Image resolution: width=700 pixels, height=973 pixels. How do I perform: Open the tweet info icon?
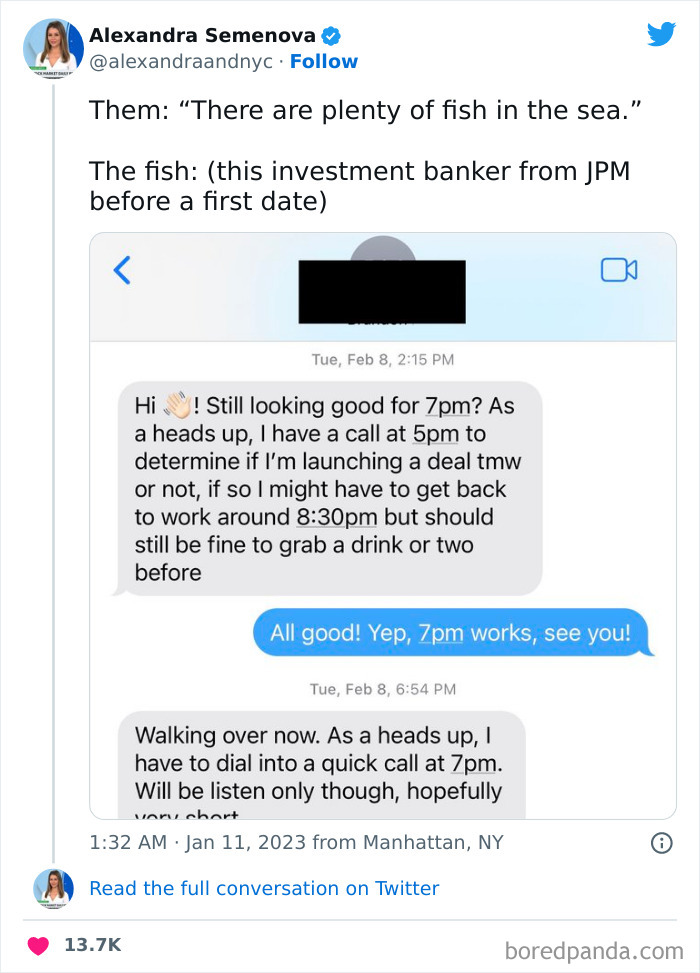pos(661,843)
